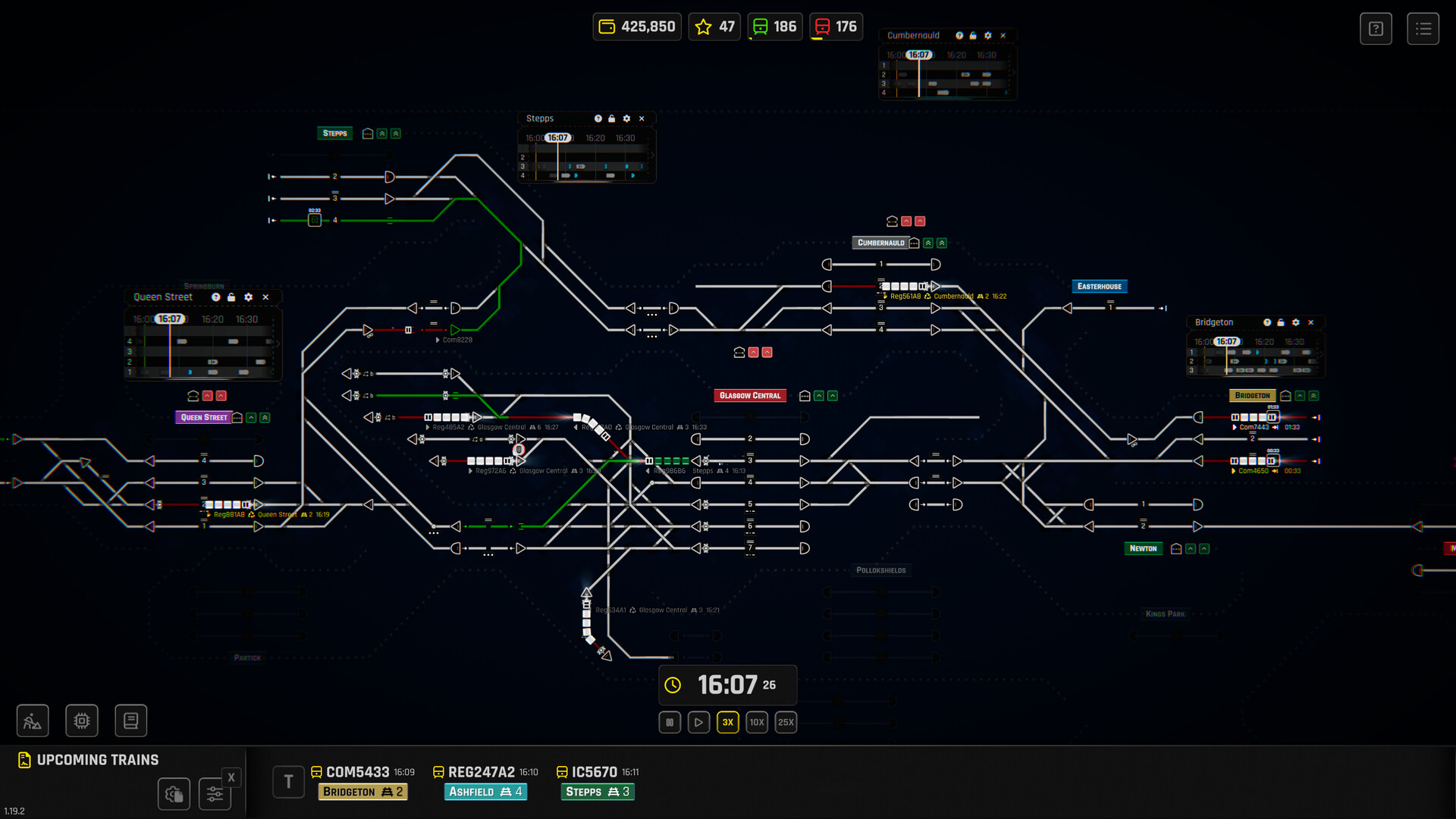
Task: Enable 10X game speed
Action: coord(756,722)
